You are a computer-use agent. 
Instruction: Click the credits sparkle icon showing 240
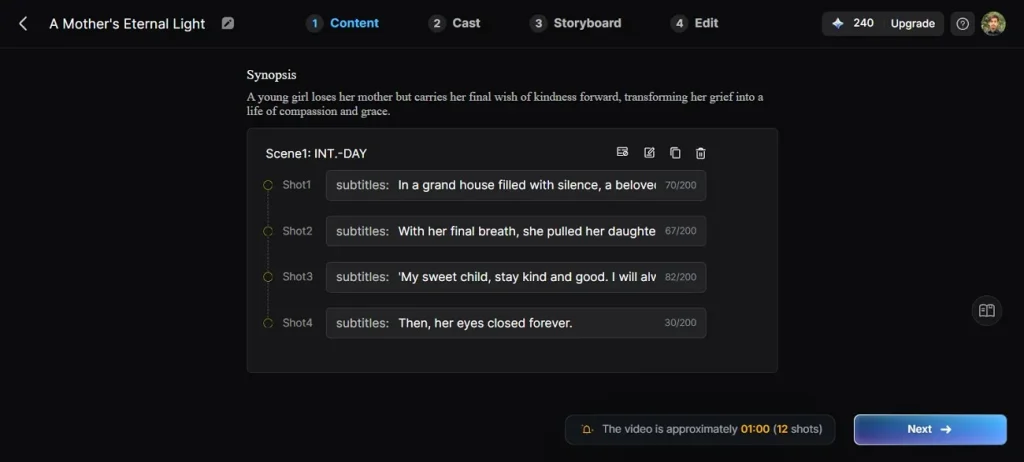838,24
